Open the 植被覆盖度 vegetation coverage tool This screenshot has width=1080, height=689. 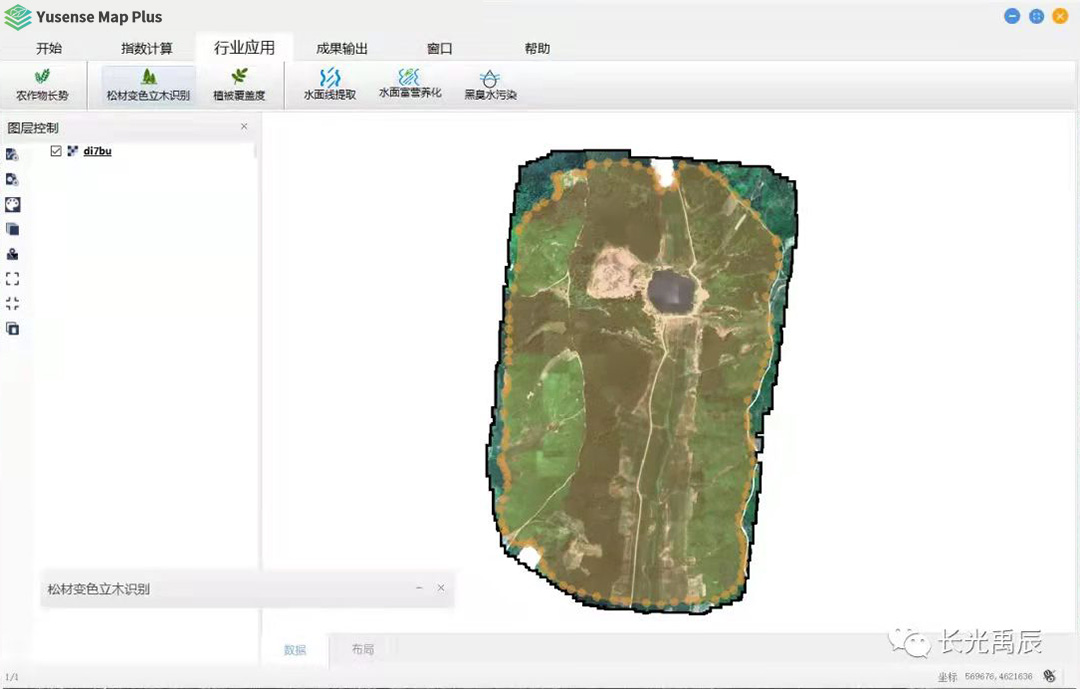click(x=239, y=85)
